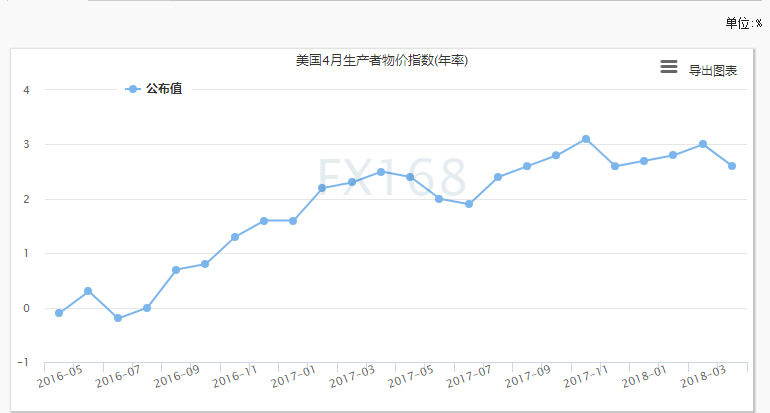Click the 2017-01 x-axis label
The height and width of the screenshot is (413, 770).
(x=294, y=377)
